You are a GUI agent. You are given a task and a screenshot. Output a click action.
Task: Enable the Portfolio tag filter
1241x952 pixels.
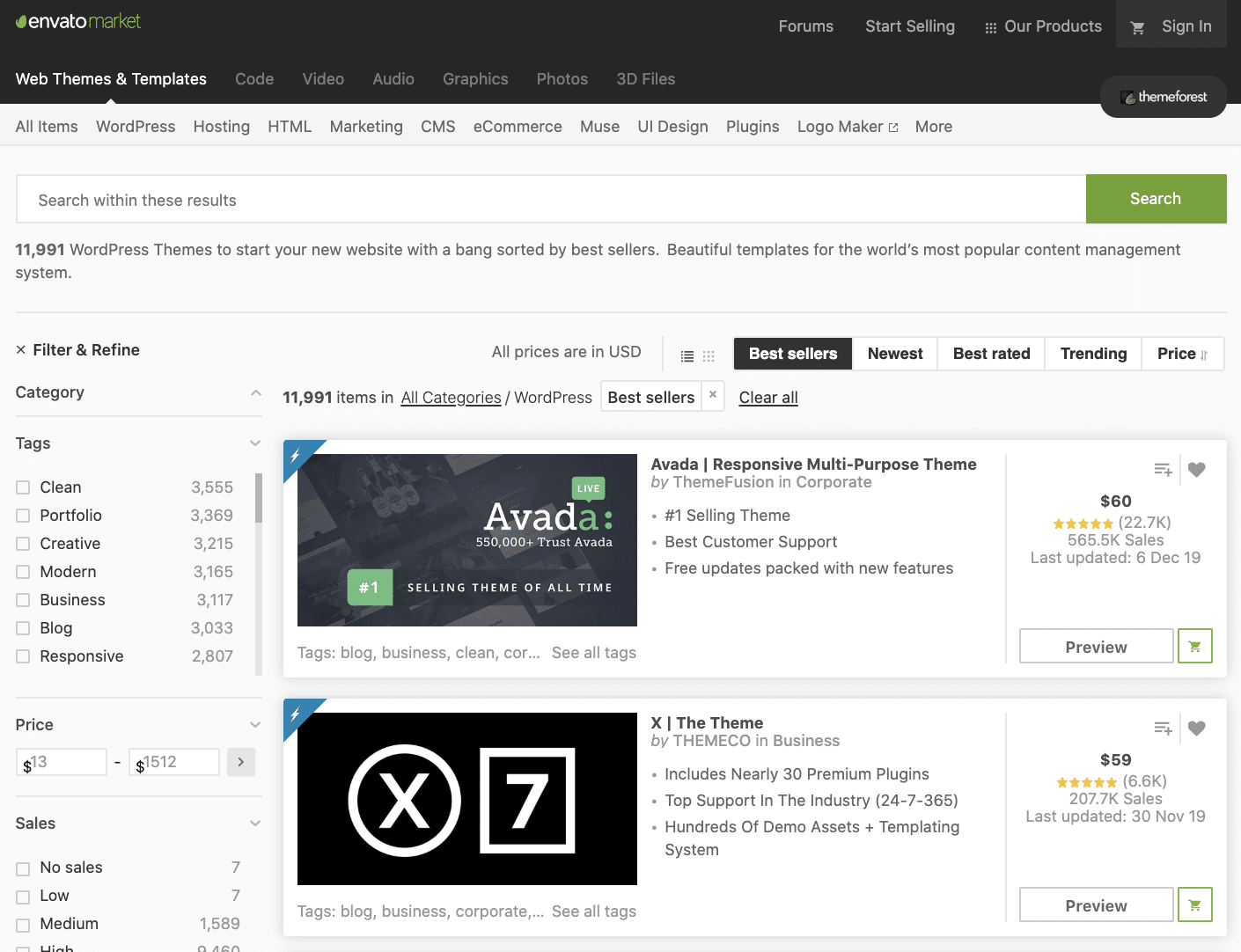pos(23,516)
